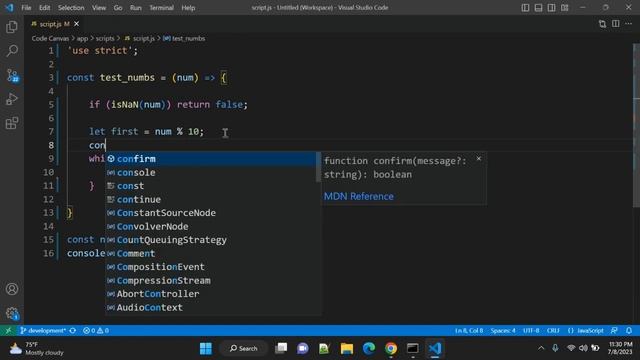The height and width of the screenshot is (360, 640).
Task: Select the continue keyword suggestion
Action: (x=211, y=199)
